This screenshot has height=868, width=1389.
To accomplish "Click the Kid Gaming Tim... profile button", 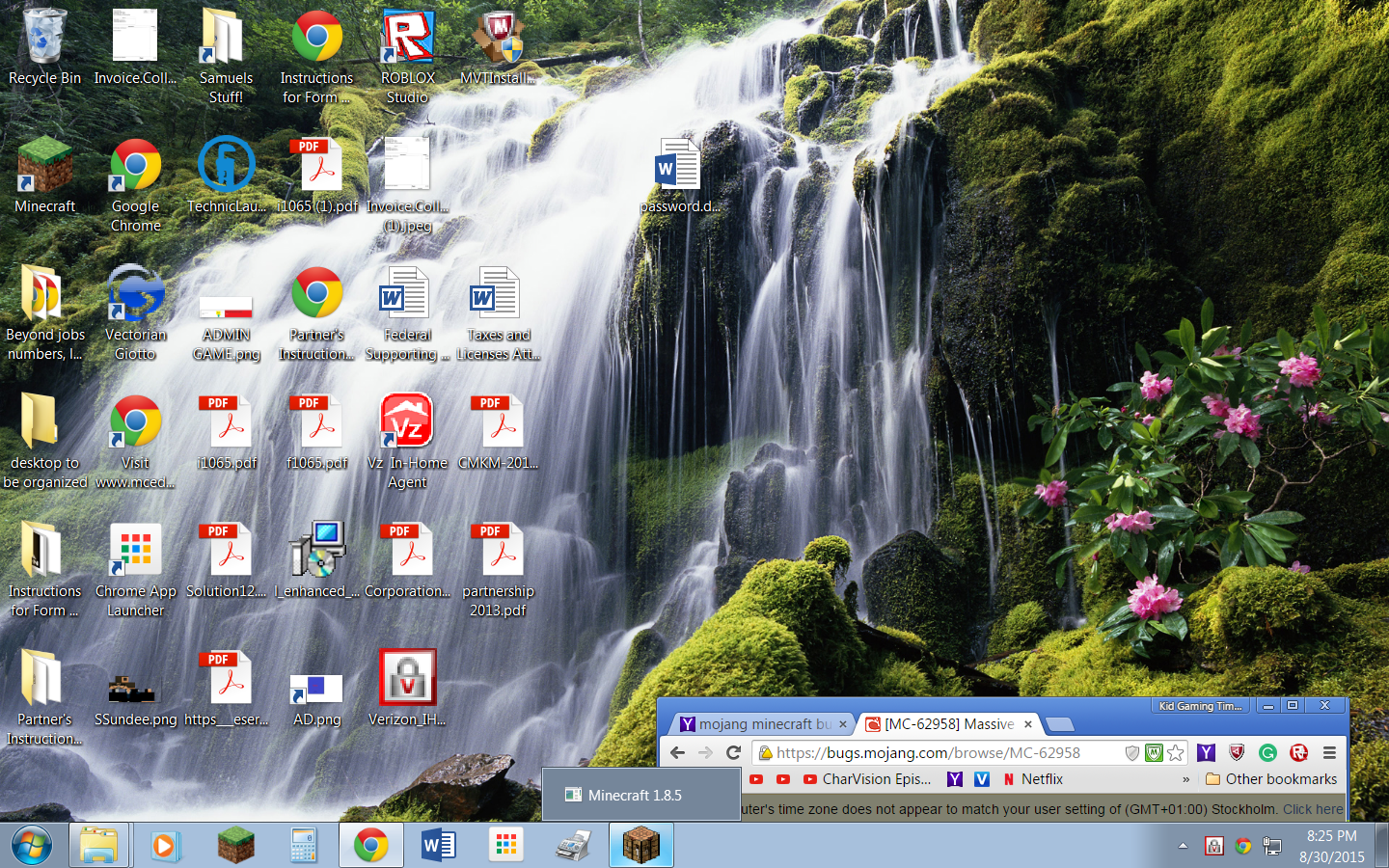I will [x=1200, y=706].
